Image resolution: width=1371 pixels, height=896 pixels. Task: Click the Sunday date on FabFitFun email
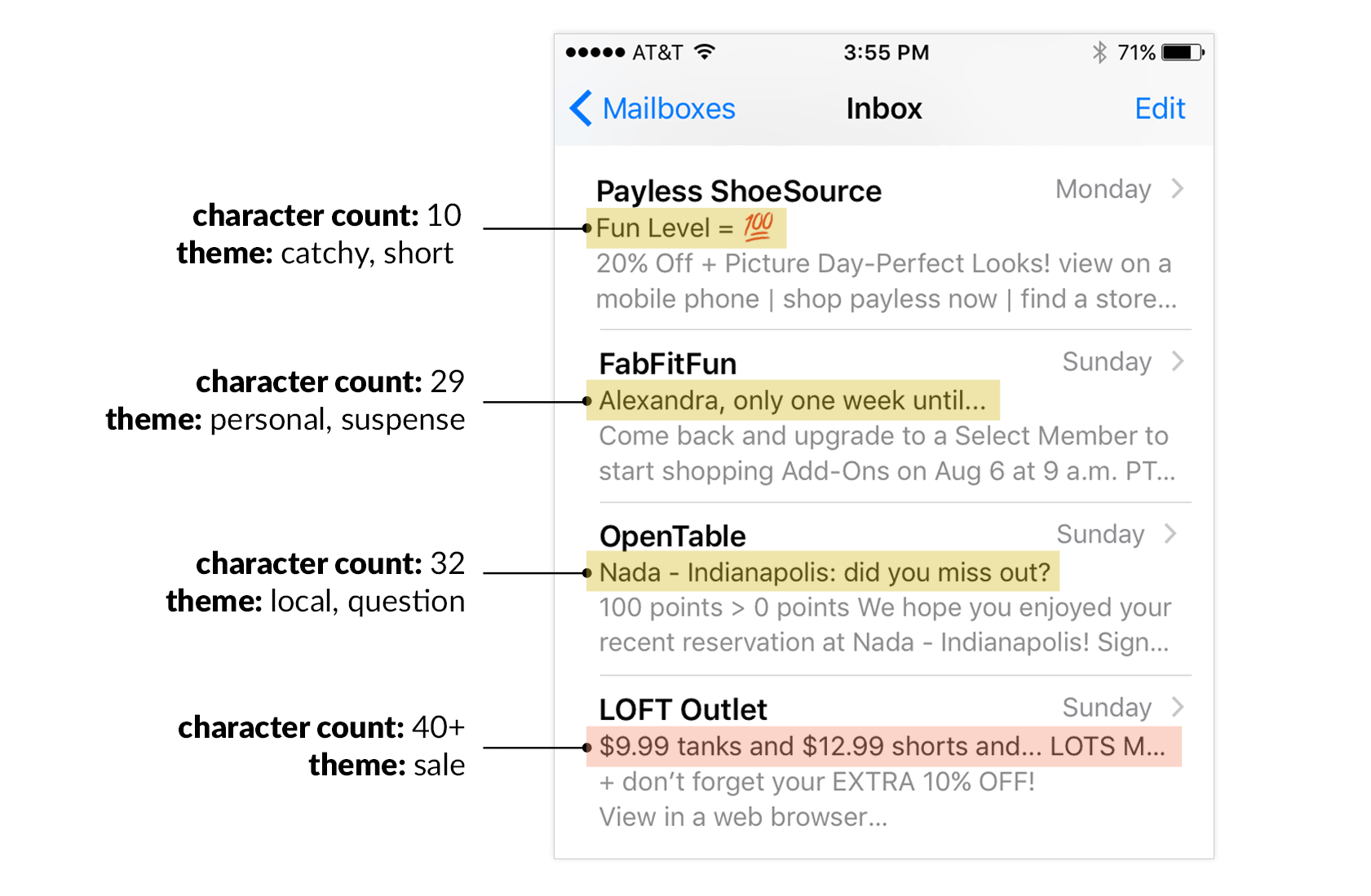(x=1107, y=361)
